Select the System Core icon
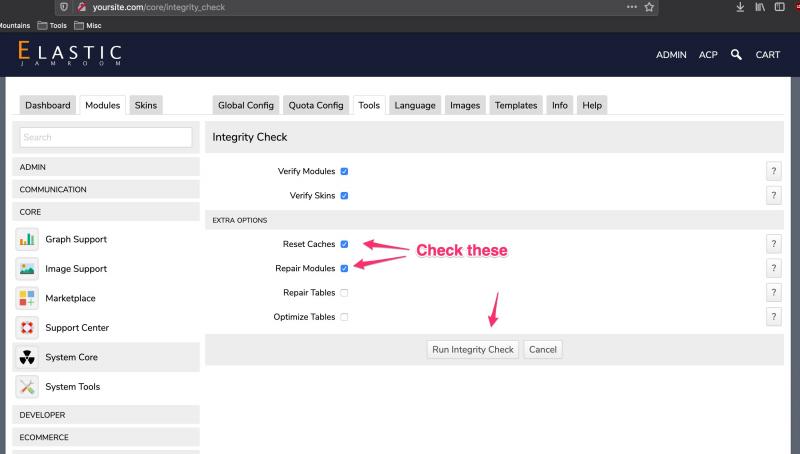 pos(28,357)
